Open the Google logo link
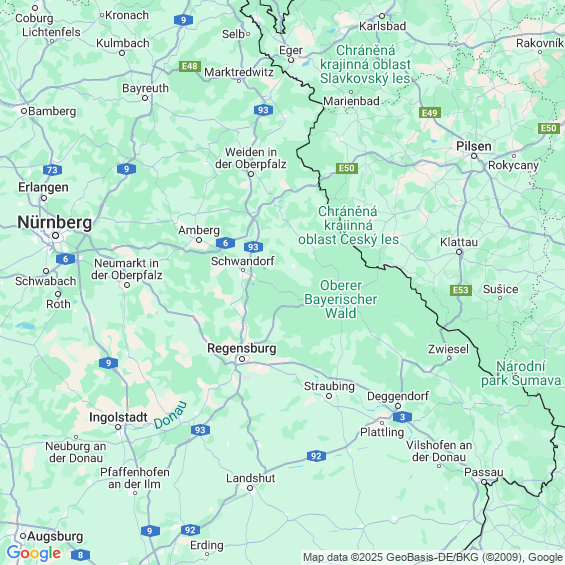The width and height of the screenshot is (565, 565). point(34,553)
